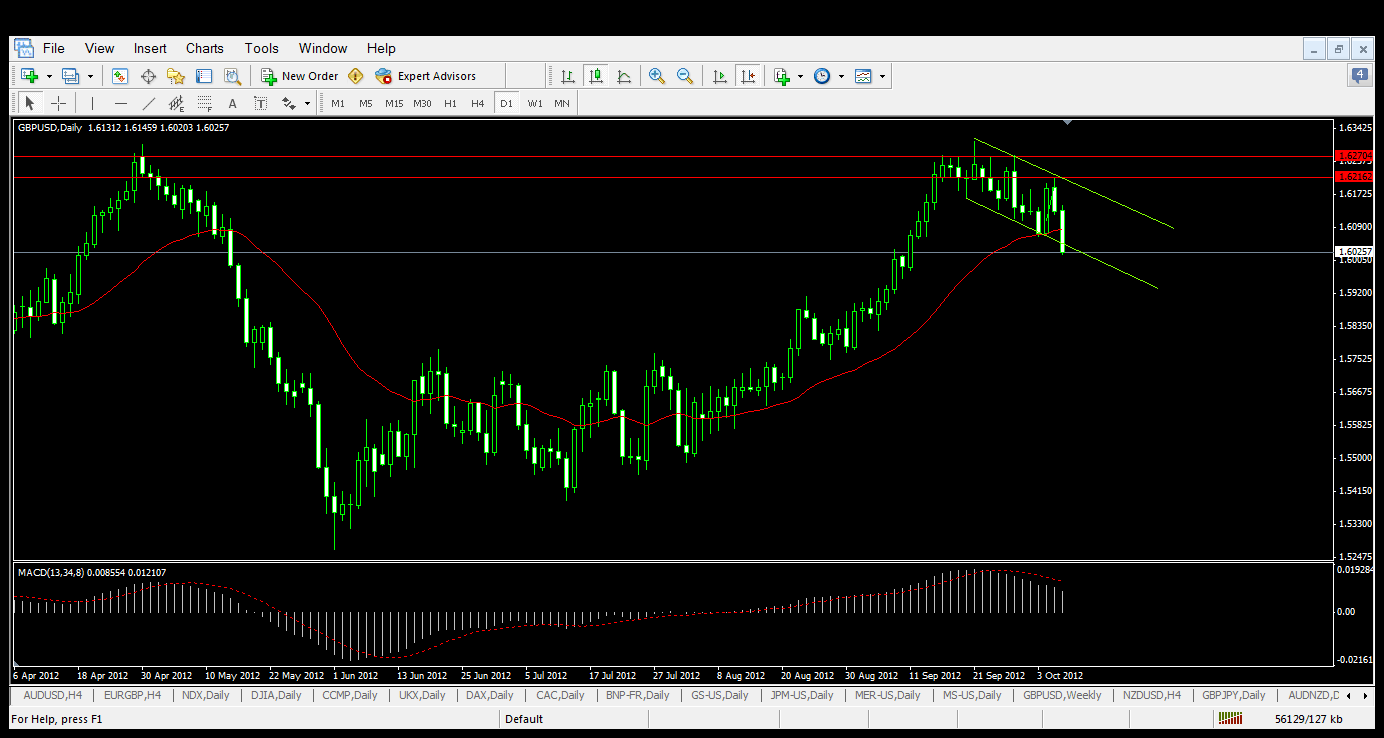The width and height of the screenshot is (1384, 738).
Task: Click the Expert Advisors button
Action: point(426,76)
